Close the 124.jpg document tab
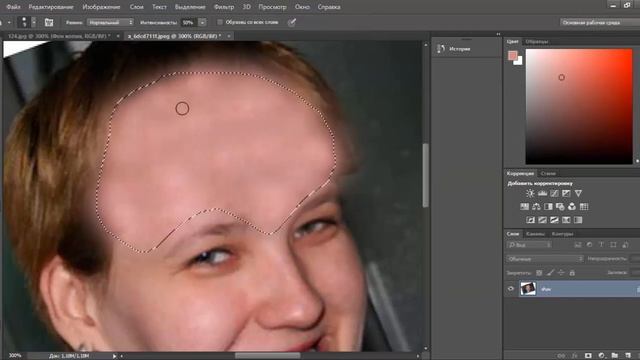 [118, 36]
